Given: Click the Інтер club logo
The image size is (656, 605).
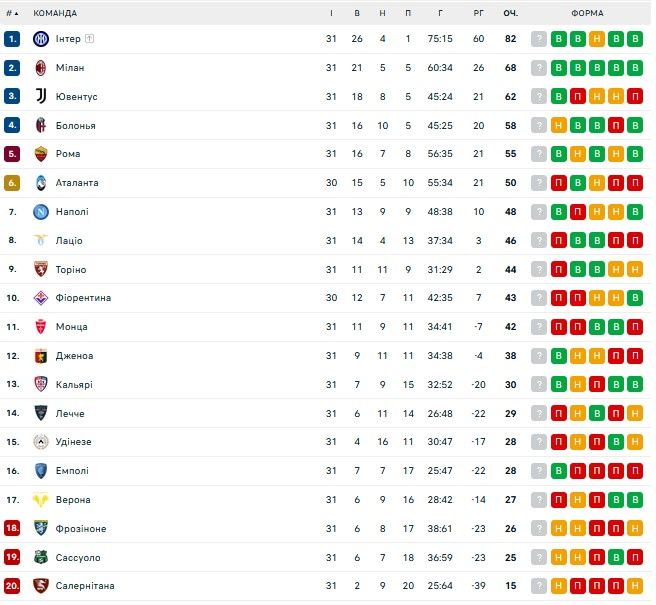Looking at the screenshot, I should 41,39.
